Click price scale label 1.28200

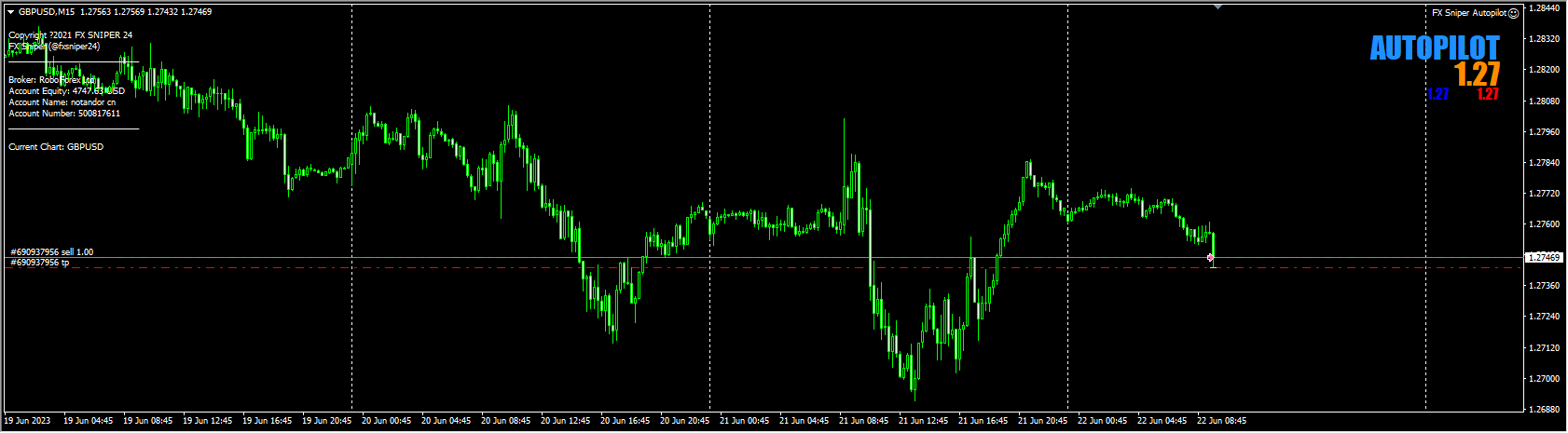pyautogui.click(x=1546, y=70)
